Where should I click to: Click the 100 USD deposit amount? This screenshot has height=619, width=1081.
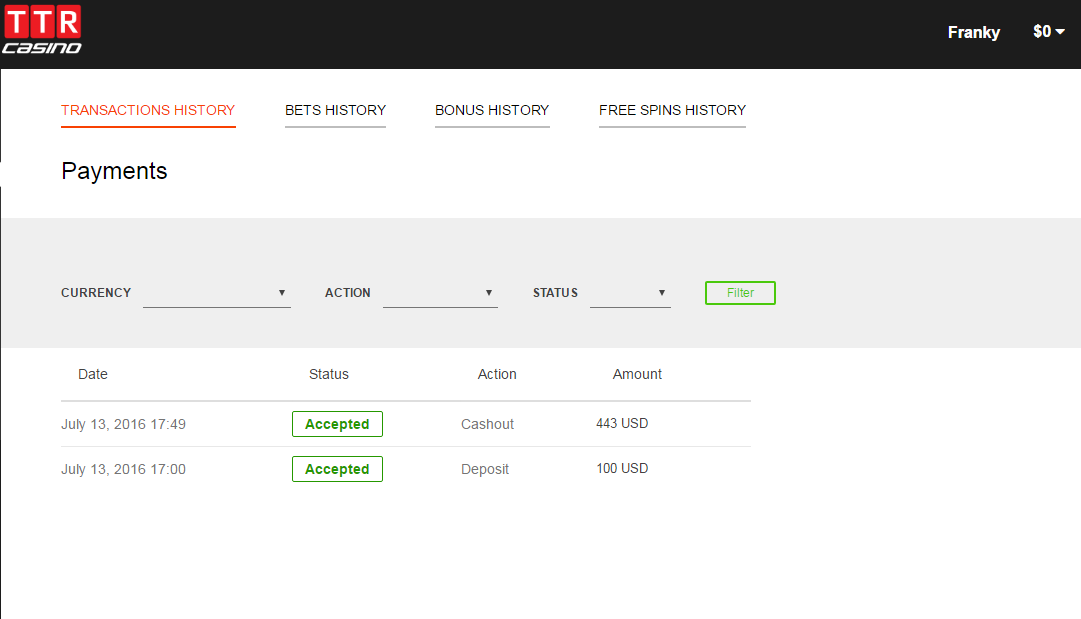pos(622,468)
